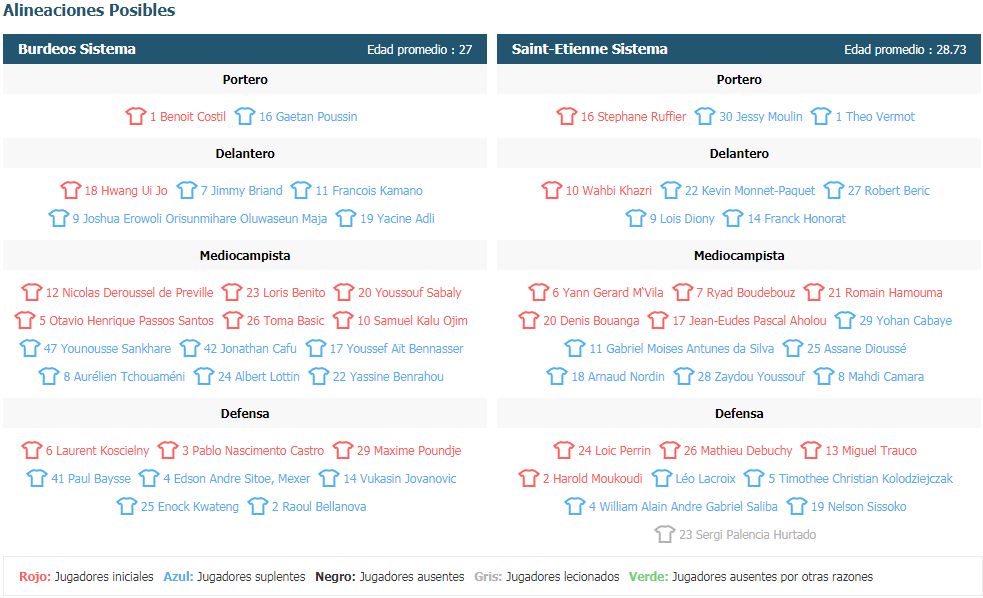Click the blue shirt icon next to Yacine Adli
983x598 pixels.
346,218
